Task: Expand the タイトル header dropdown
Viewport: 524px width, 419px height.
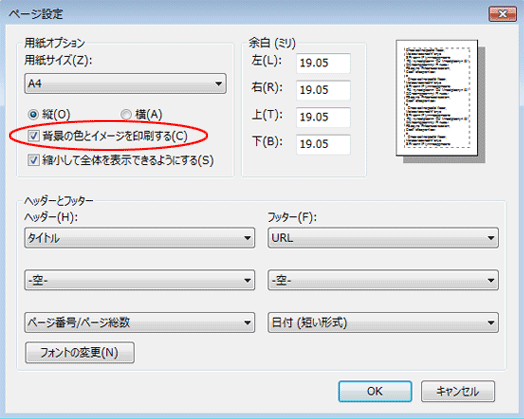Action: point(140,238)
